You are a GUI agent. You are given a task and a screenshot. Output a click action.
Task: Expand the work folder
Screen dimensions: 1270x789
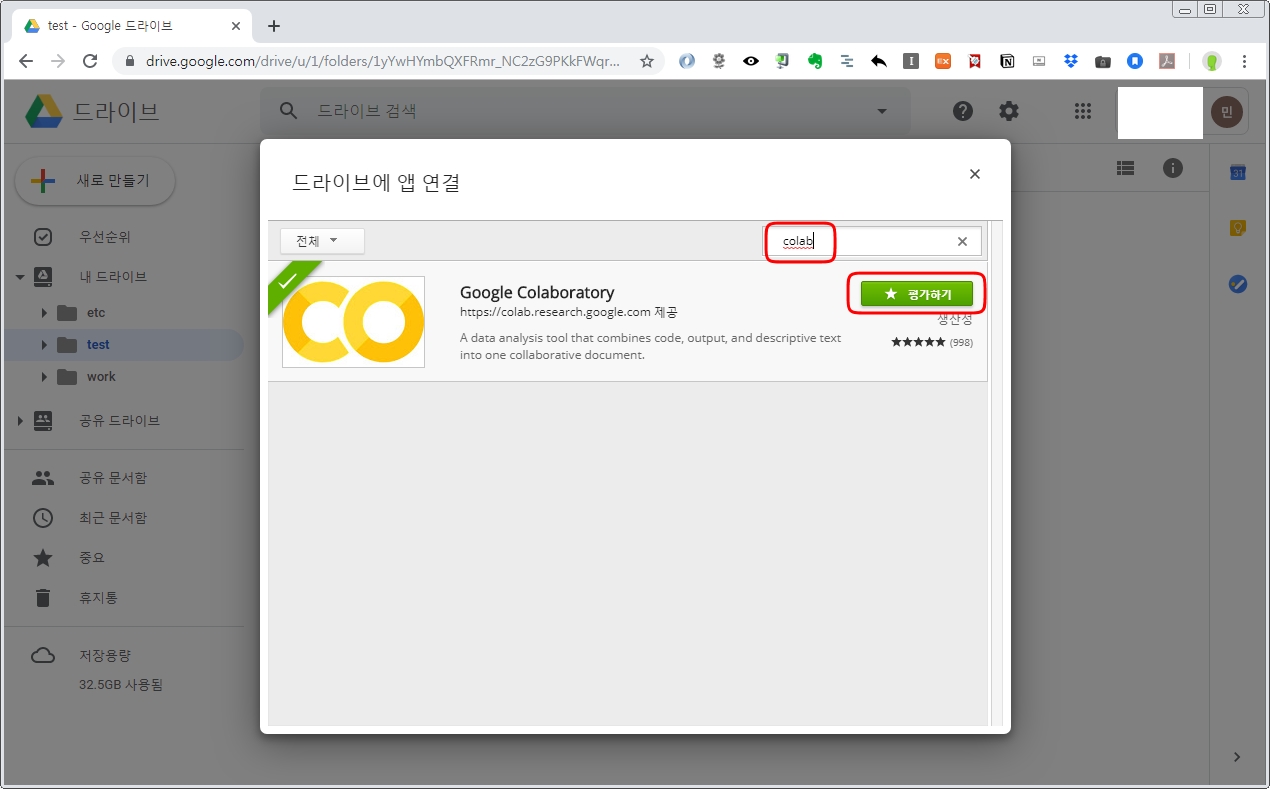click(x=44, y=377)
